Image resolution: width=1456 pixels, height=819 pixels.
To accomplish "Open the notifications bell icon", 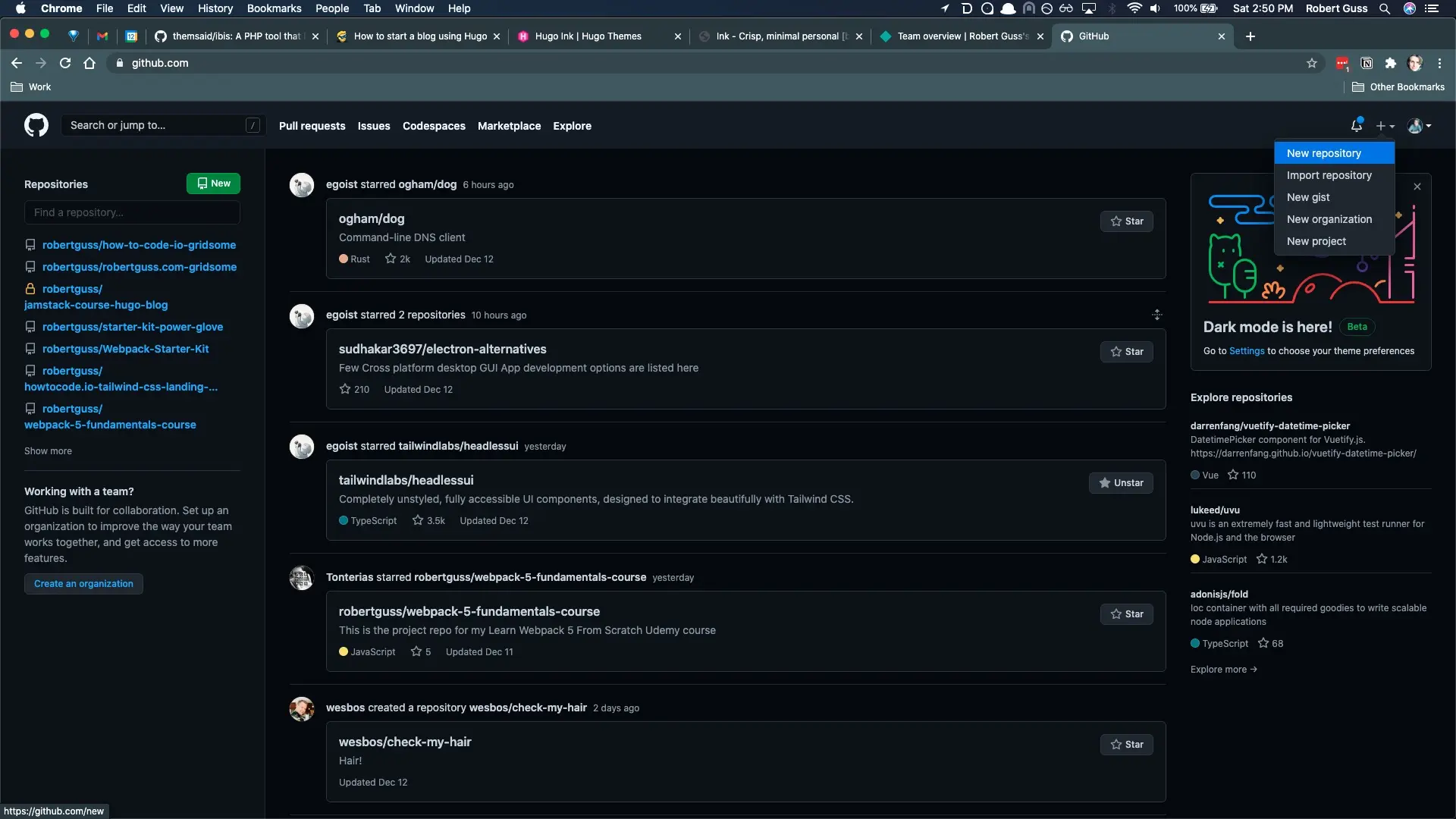I will (x=1357, y=125).
